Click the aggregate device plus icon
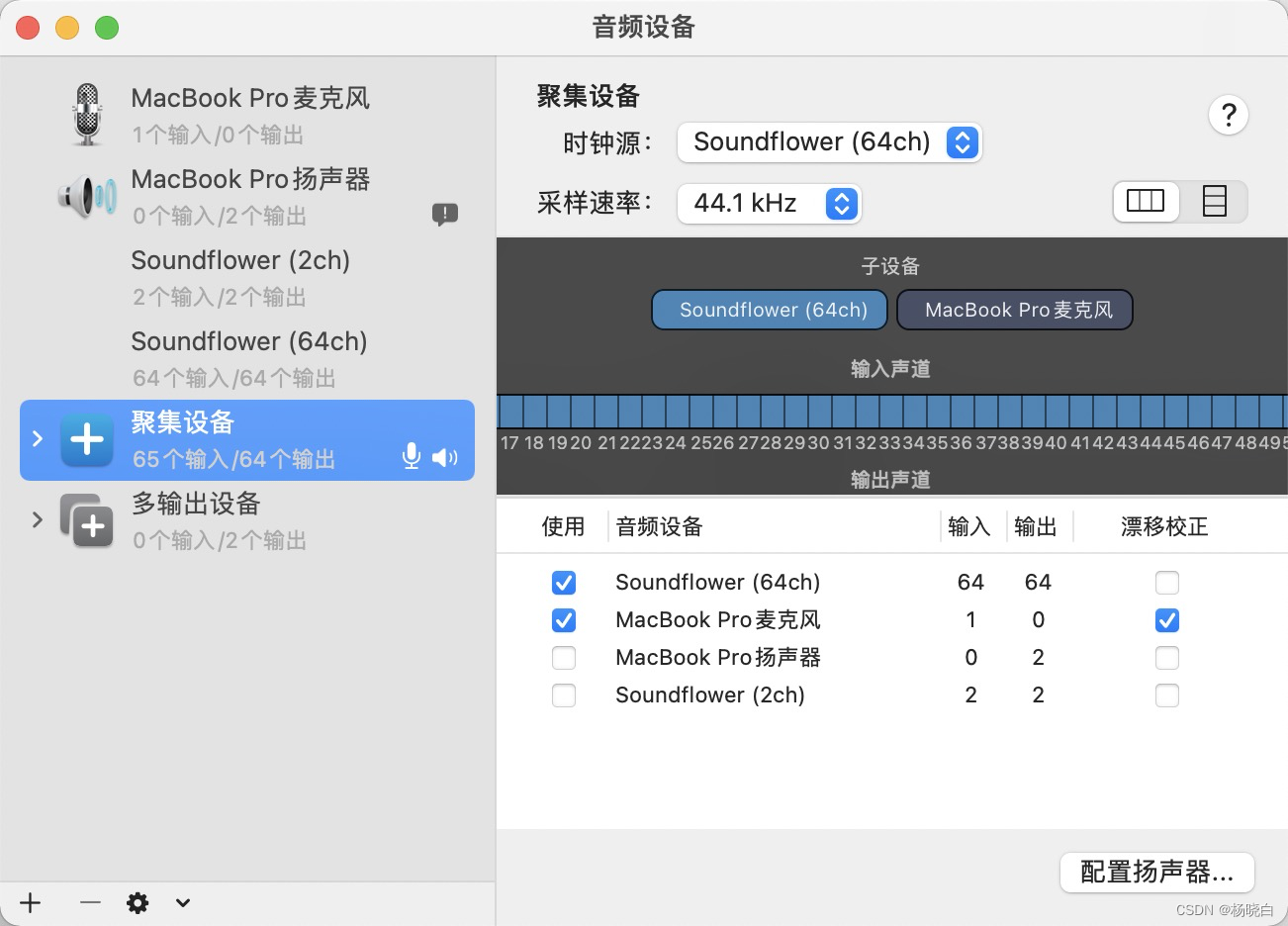 (87, 440)
